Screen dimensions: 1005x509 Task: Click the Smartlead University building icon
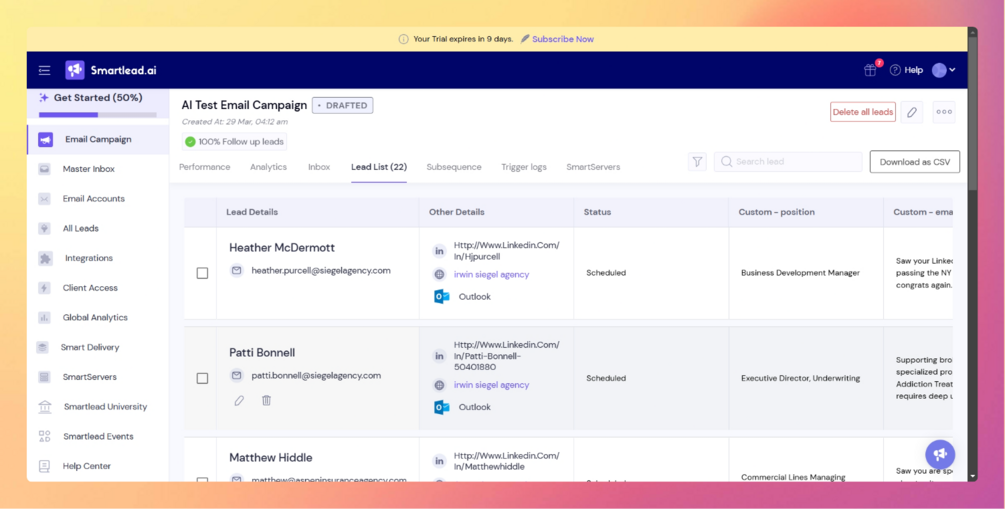point(45,407)
